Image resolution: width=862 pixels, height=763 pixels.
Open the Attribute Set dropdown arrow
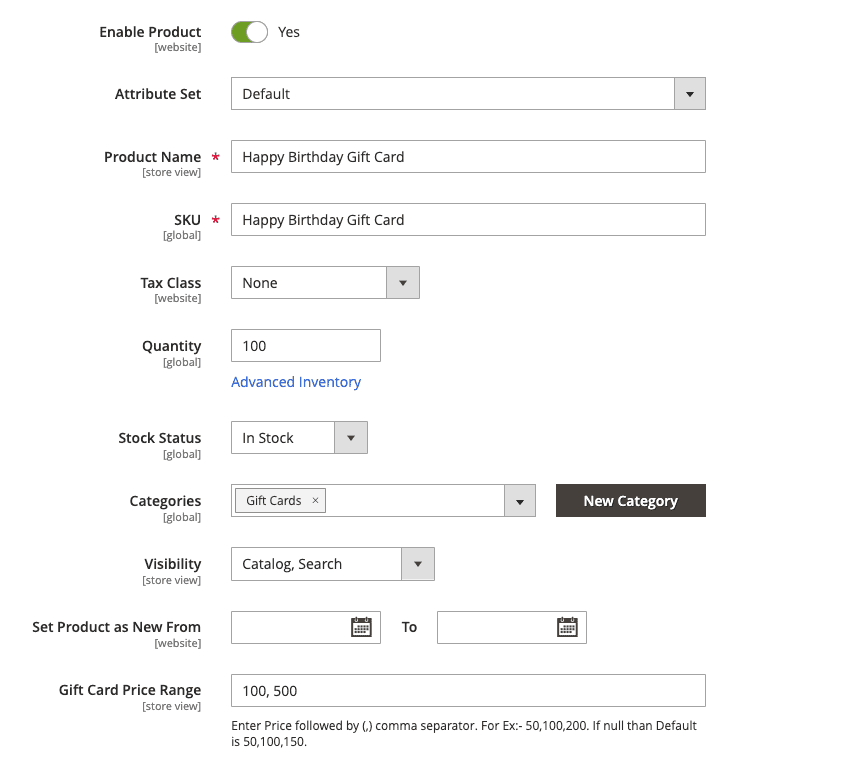[x=689, y=93]
